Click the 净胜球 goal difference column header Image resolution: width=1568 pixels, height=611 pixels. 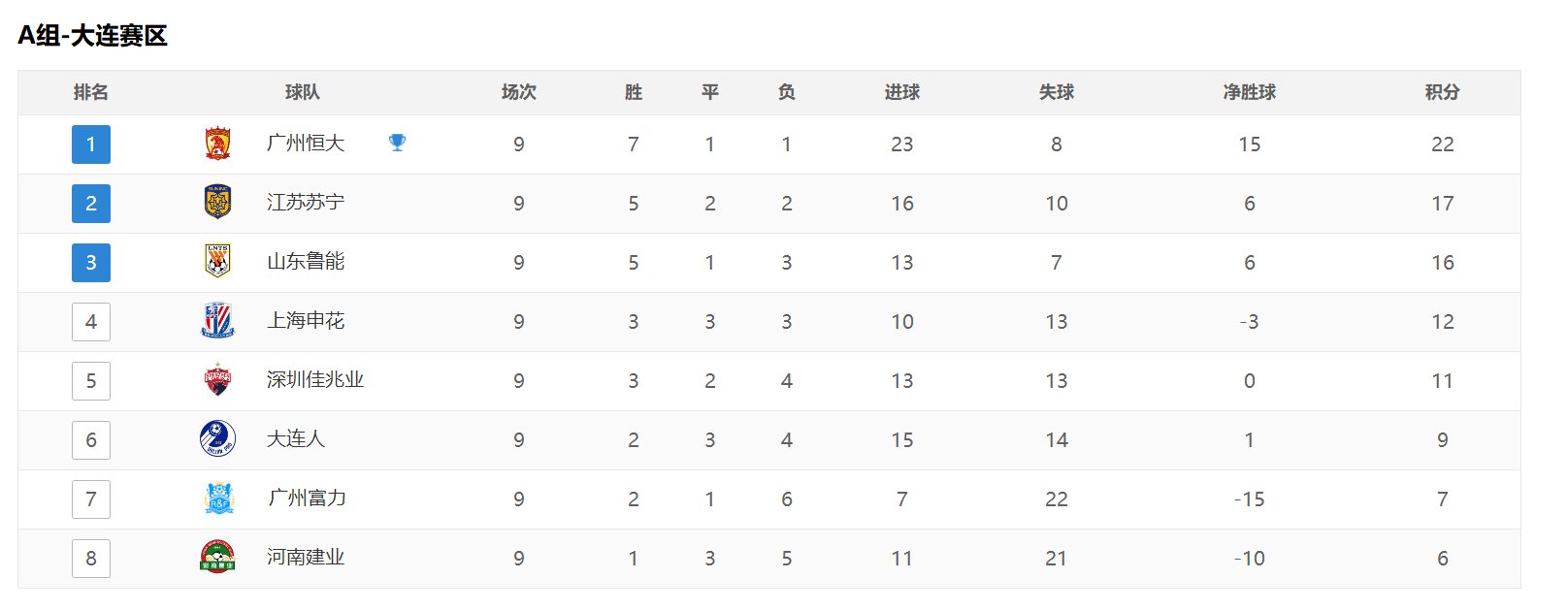tap(1249, 92)
